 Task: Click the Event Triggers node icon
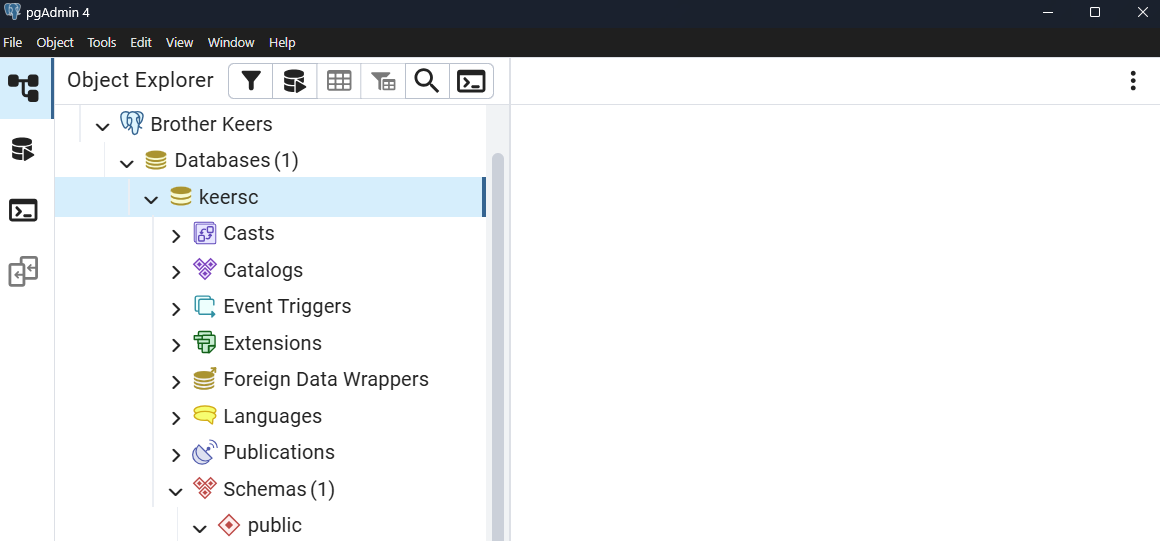click(x=205, y=306)
